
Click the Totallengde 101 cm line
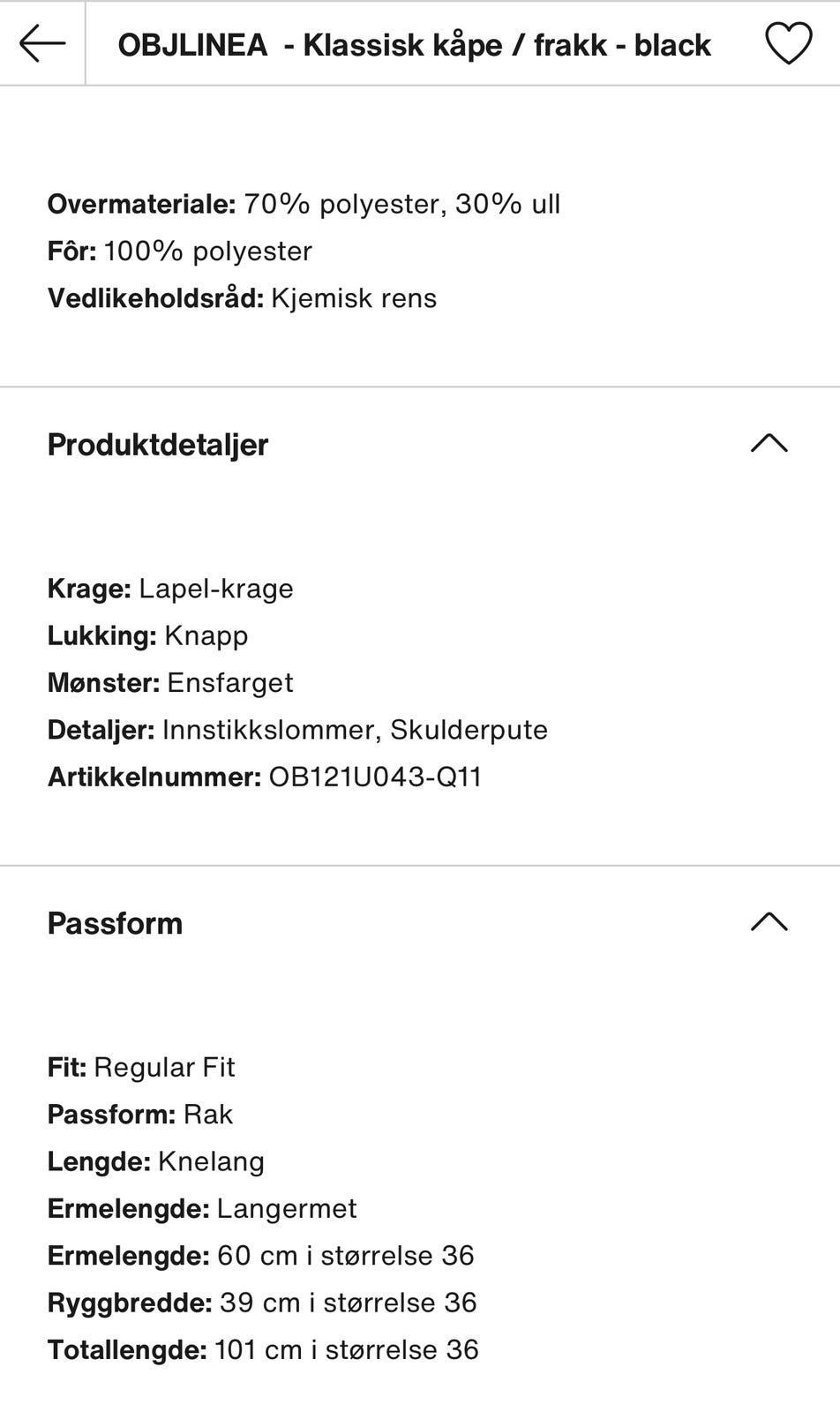[x=263, y=1350]
